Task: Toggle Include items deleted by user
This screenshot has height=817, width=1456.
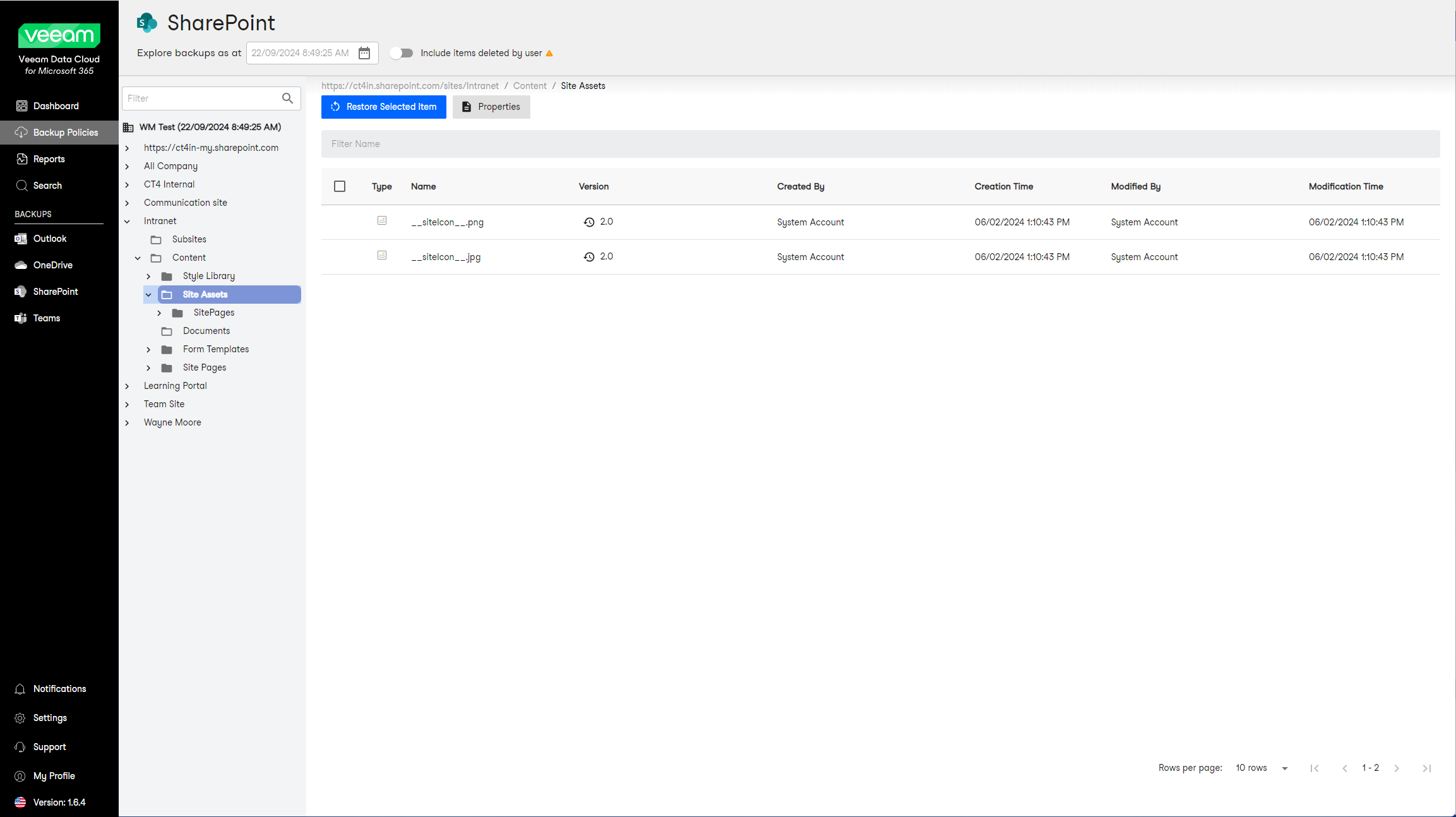Action: (x=402, y=53)
